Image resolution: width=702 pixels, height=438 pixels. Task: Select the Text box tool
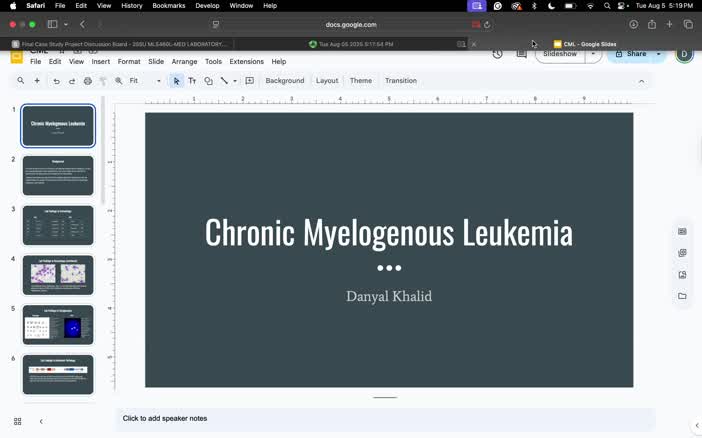[192, 81]
